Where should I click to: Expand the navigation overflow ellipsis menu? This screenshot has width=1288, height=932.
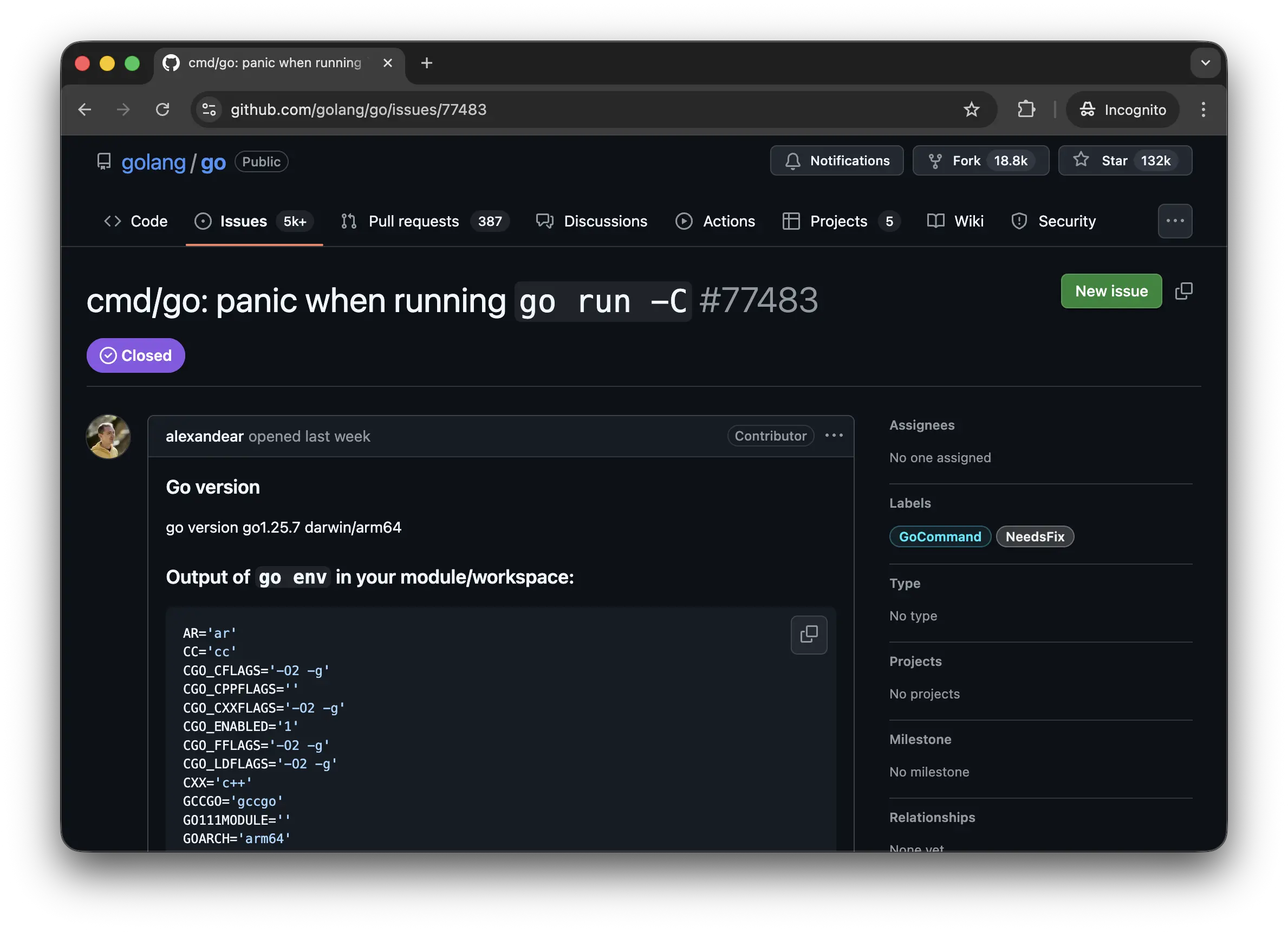(x=1175, y=221)
